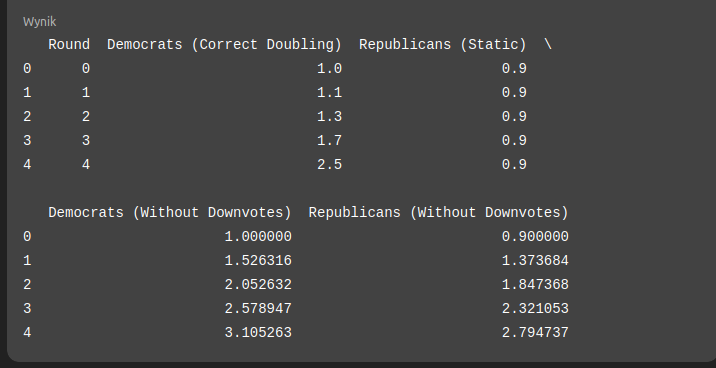The height and width of the screenshot is (368, 716).
Task: Click the value 1.0 in Democrats column
Action: 330,69
